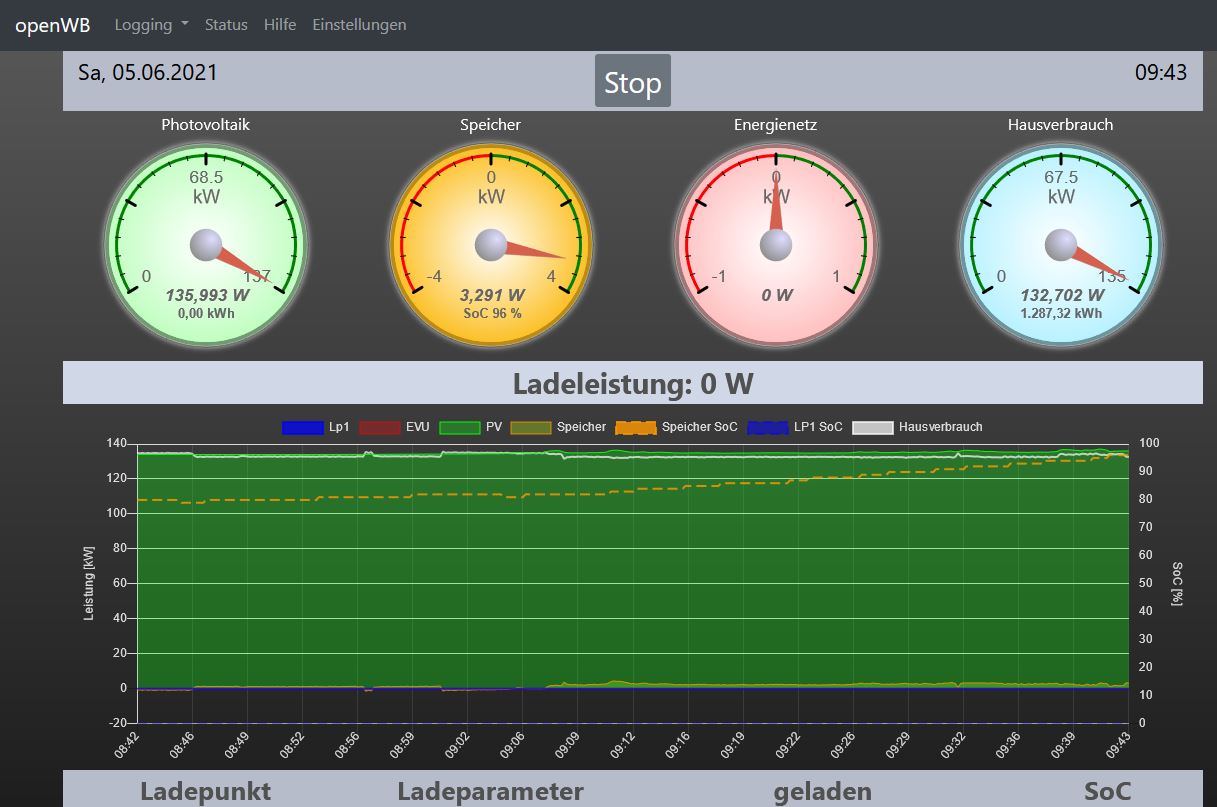Click the Hausverbrauch consumption gauge
The width and height of the screenshot is (1217, 807).
pyautogui.click(x=1061, y=245)
